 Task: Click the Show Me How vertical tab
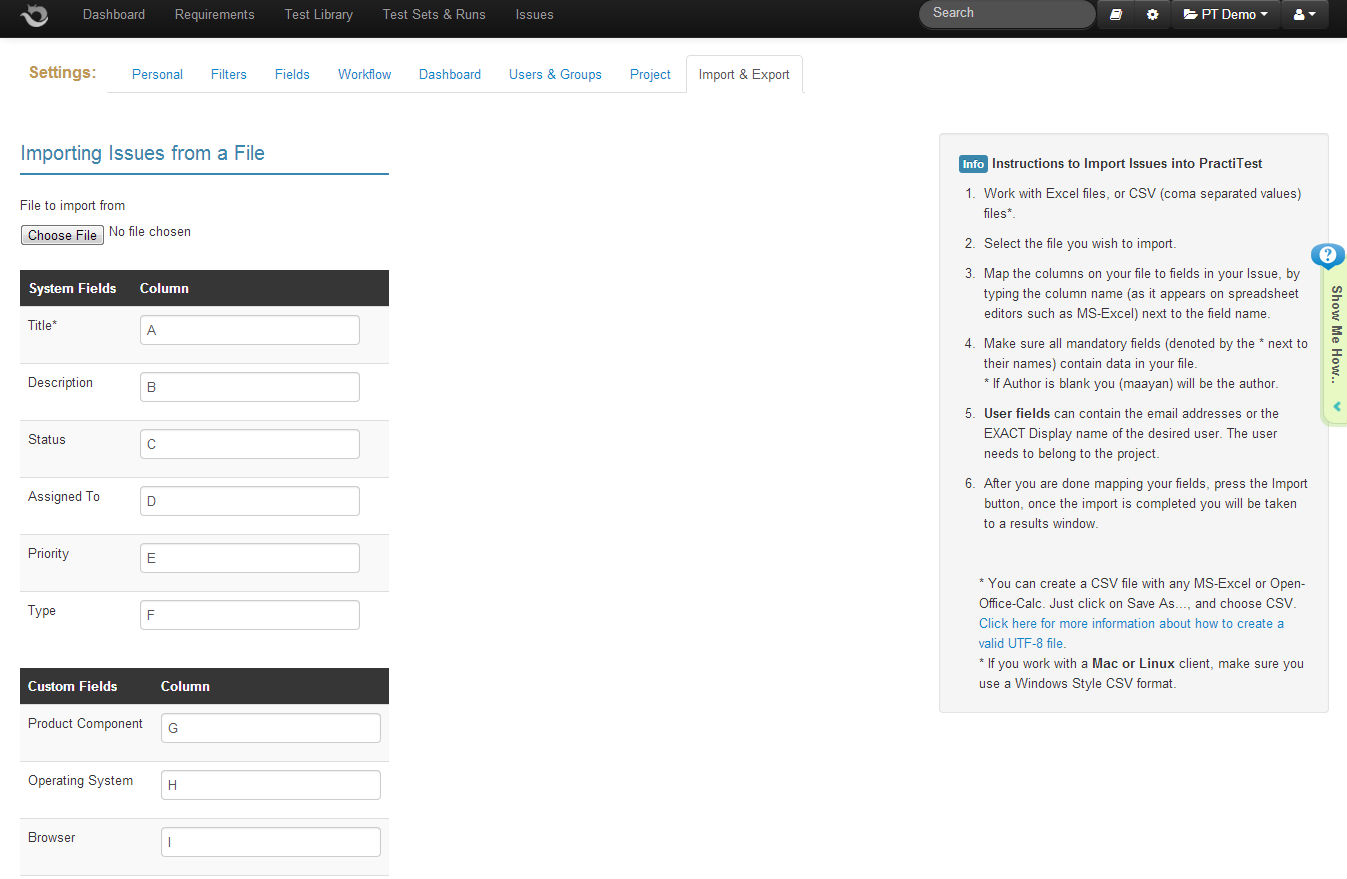pyautogui.click(x=1335, y=335)
